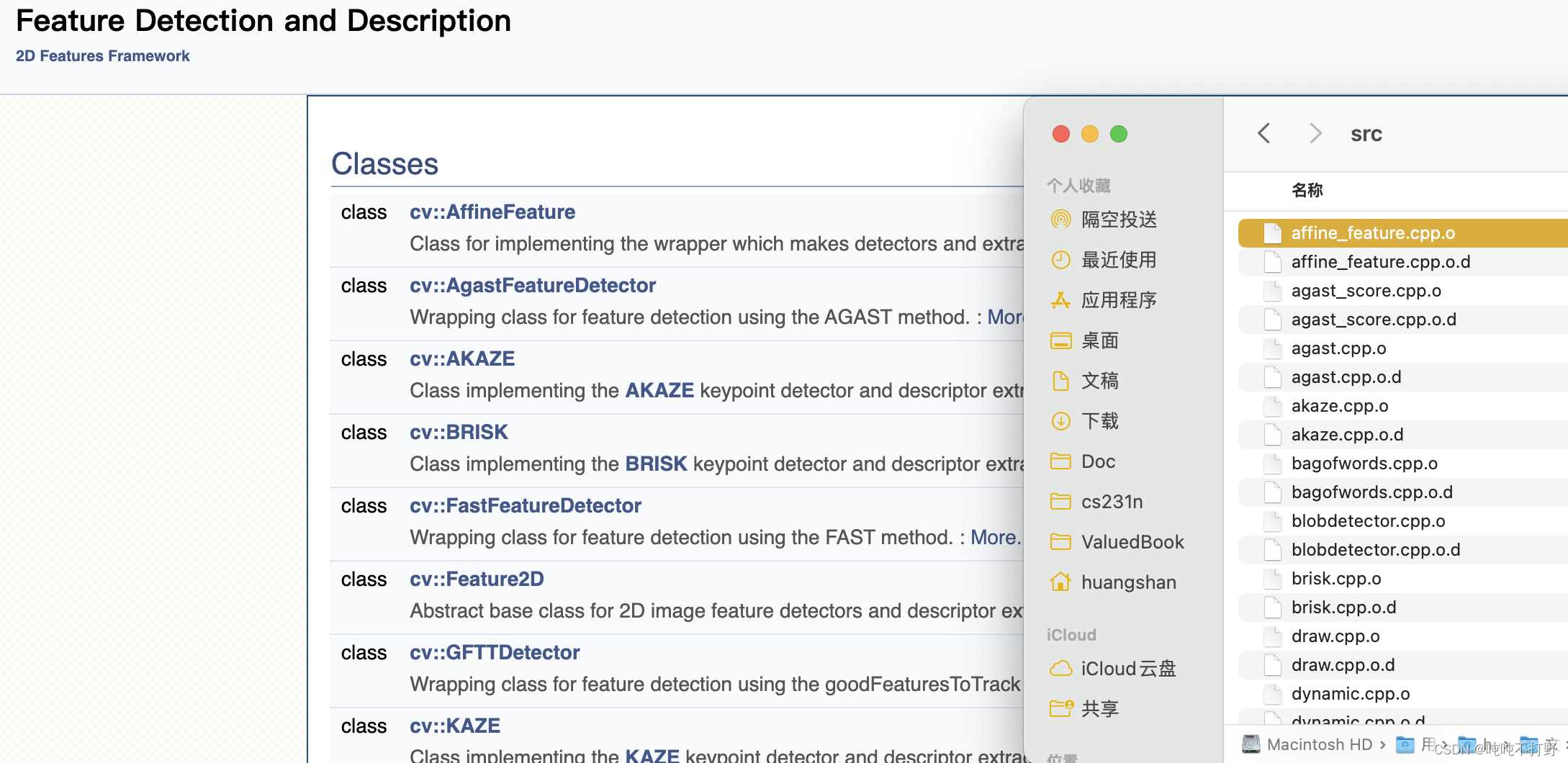Viewport: 1568px width, 763px height.
Task: Click file icon of affine_feature.cpp.o
Action: [x=1273, y=232]
